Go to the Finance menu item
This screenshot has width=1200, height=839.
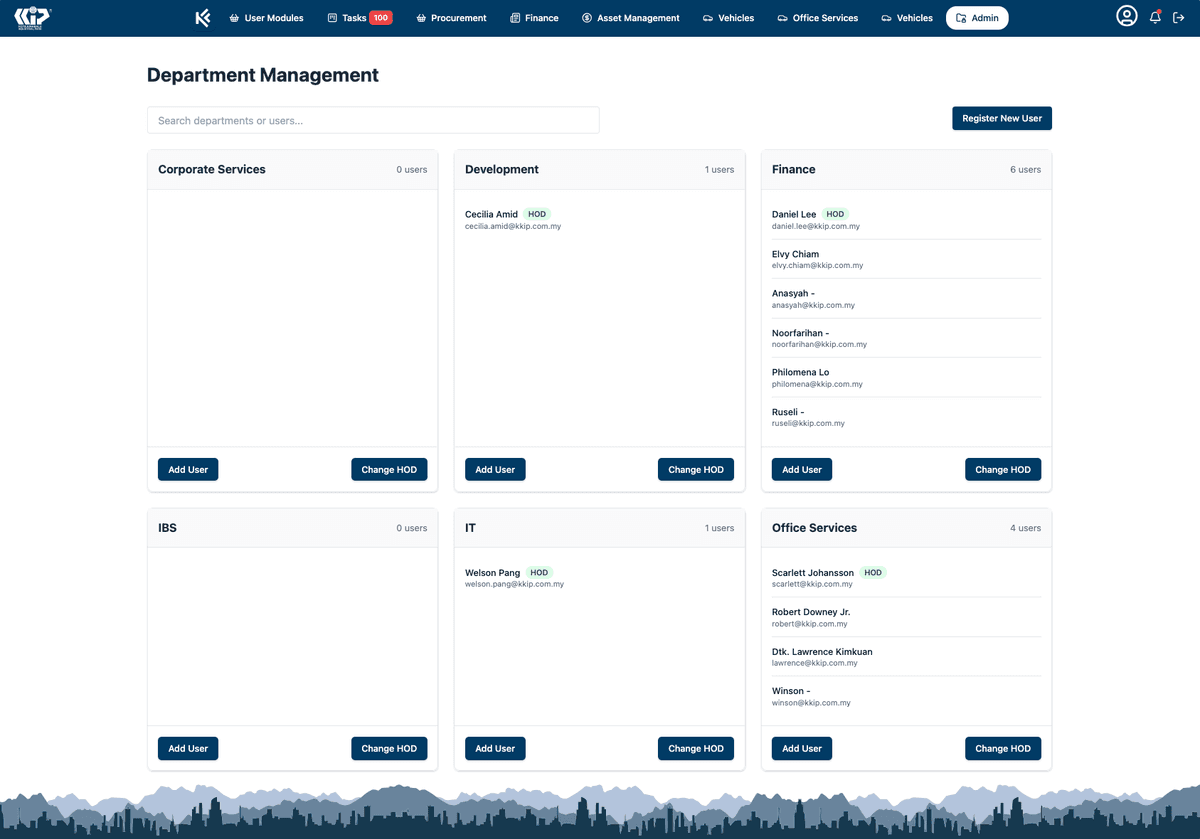pos(534,17)
